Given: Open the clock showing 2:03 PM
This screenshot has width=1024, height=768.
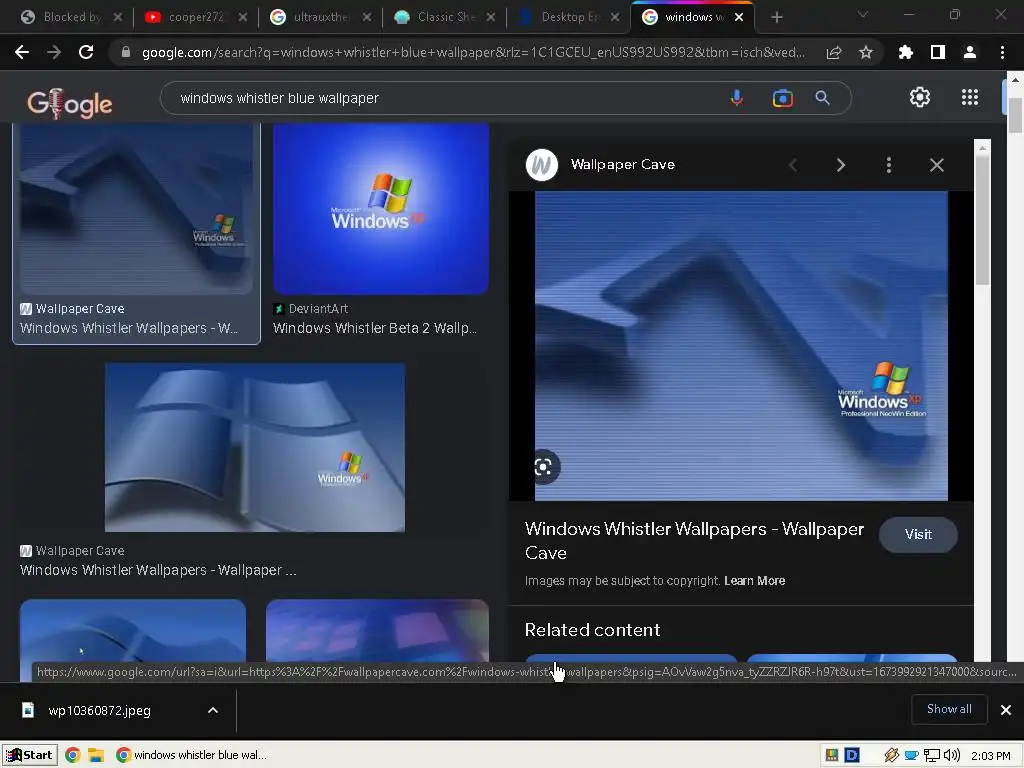Looking at the screenshot, I should tap(990, 756).
